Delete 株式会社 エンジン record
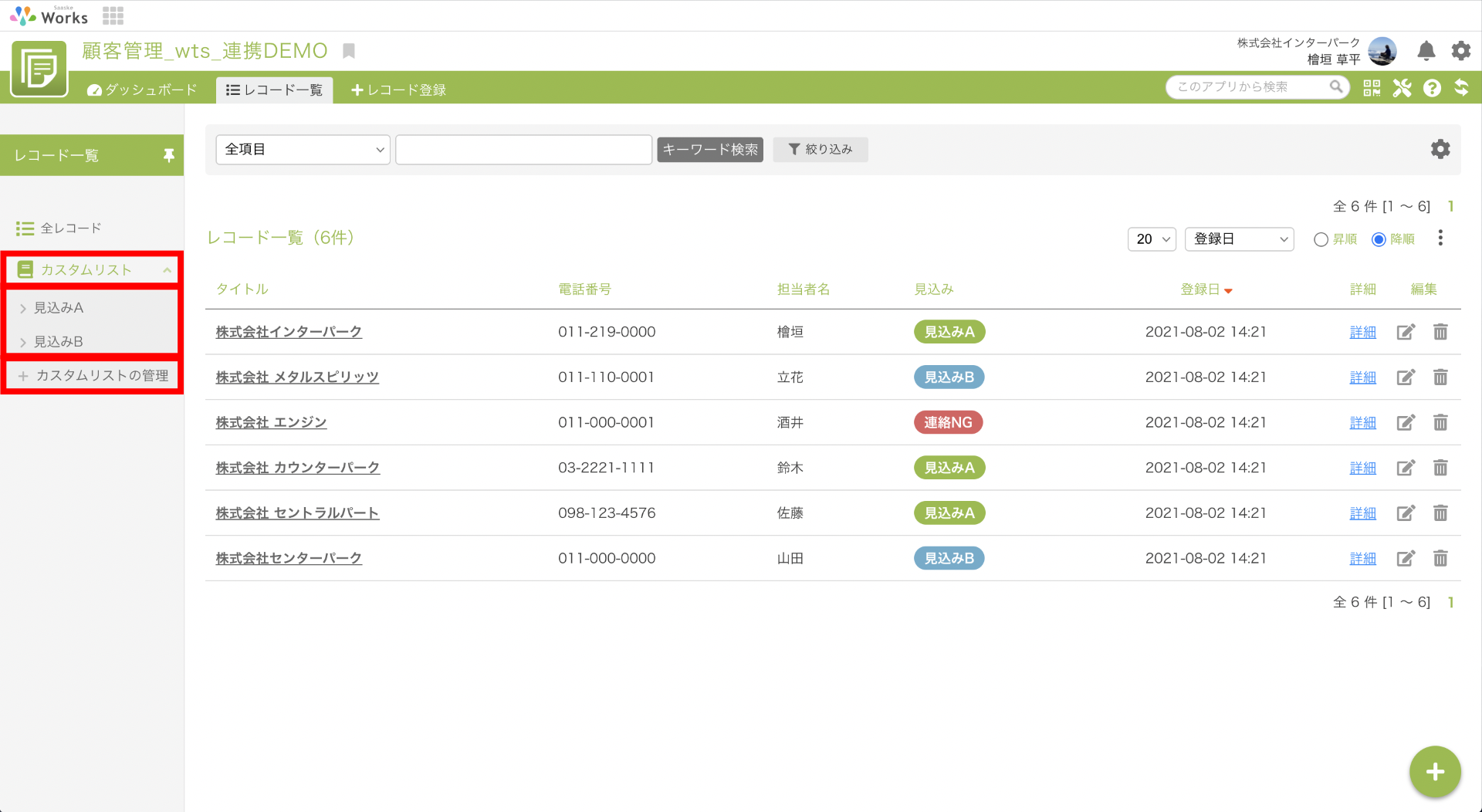1482x812 pixels. [x=1440, y=423]
